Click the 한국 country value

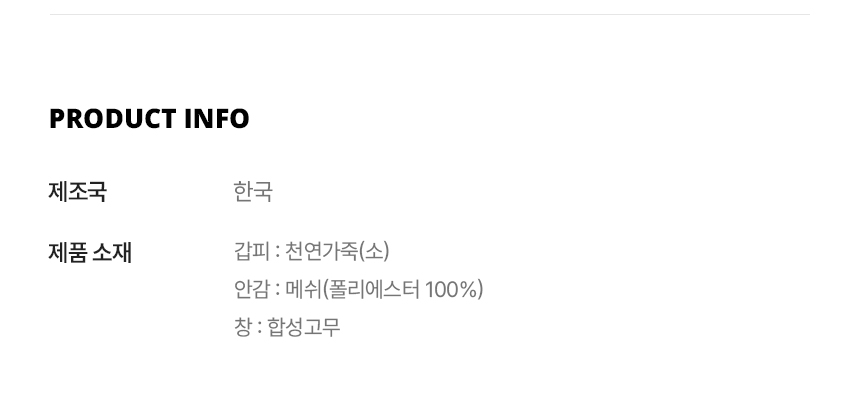(x=253, y=191)
